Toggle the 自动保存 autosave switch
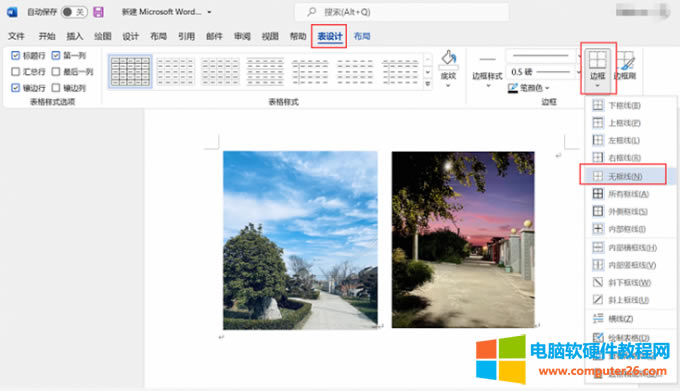680x391 pixels. (x=74, y=12)
